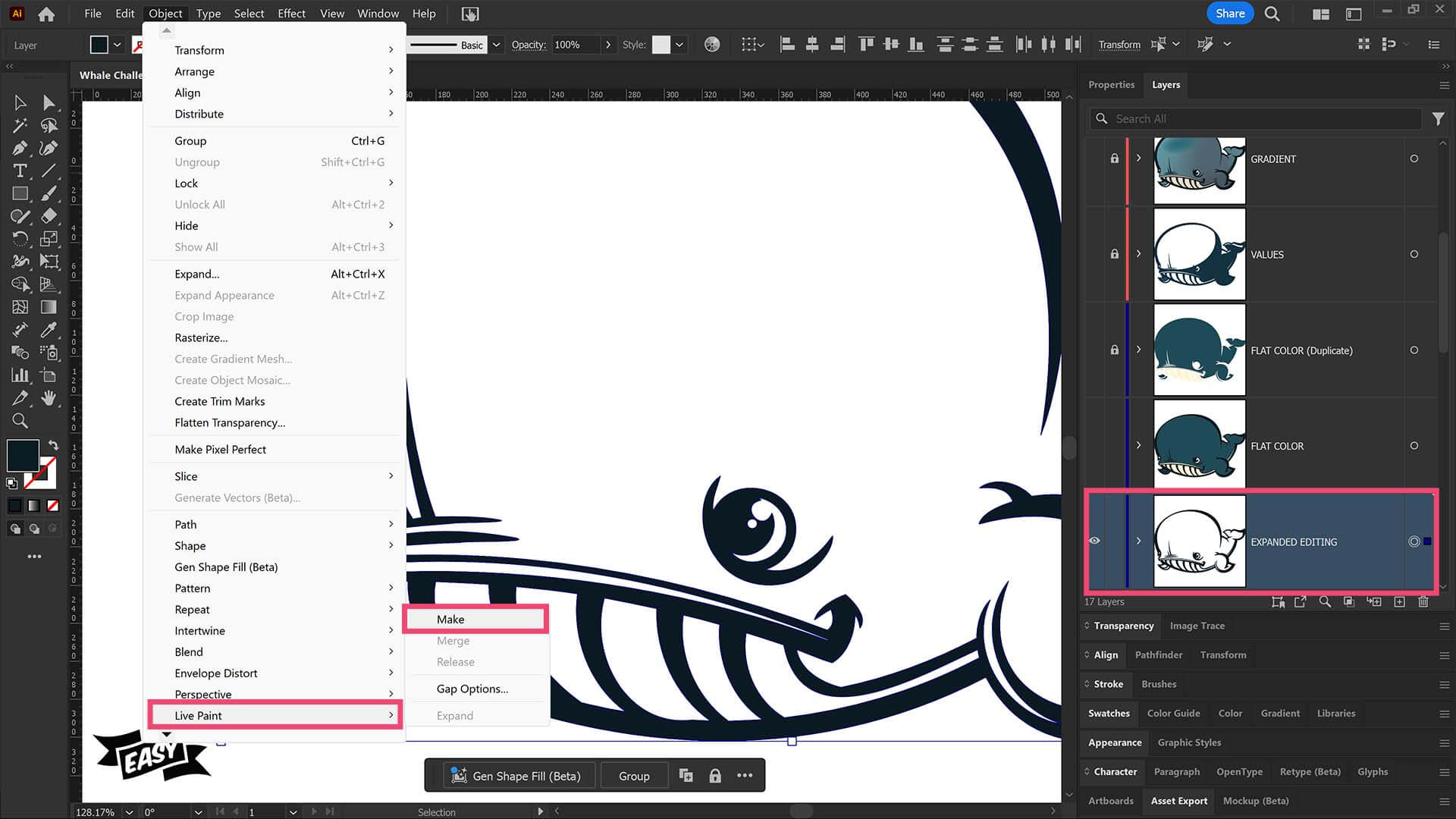The width and height of the screenshot is (1456, 819).
Task: Open the Style dropdown arrow
Action: coord(679,45)
